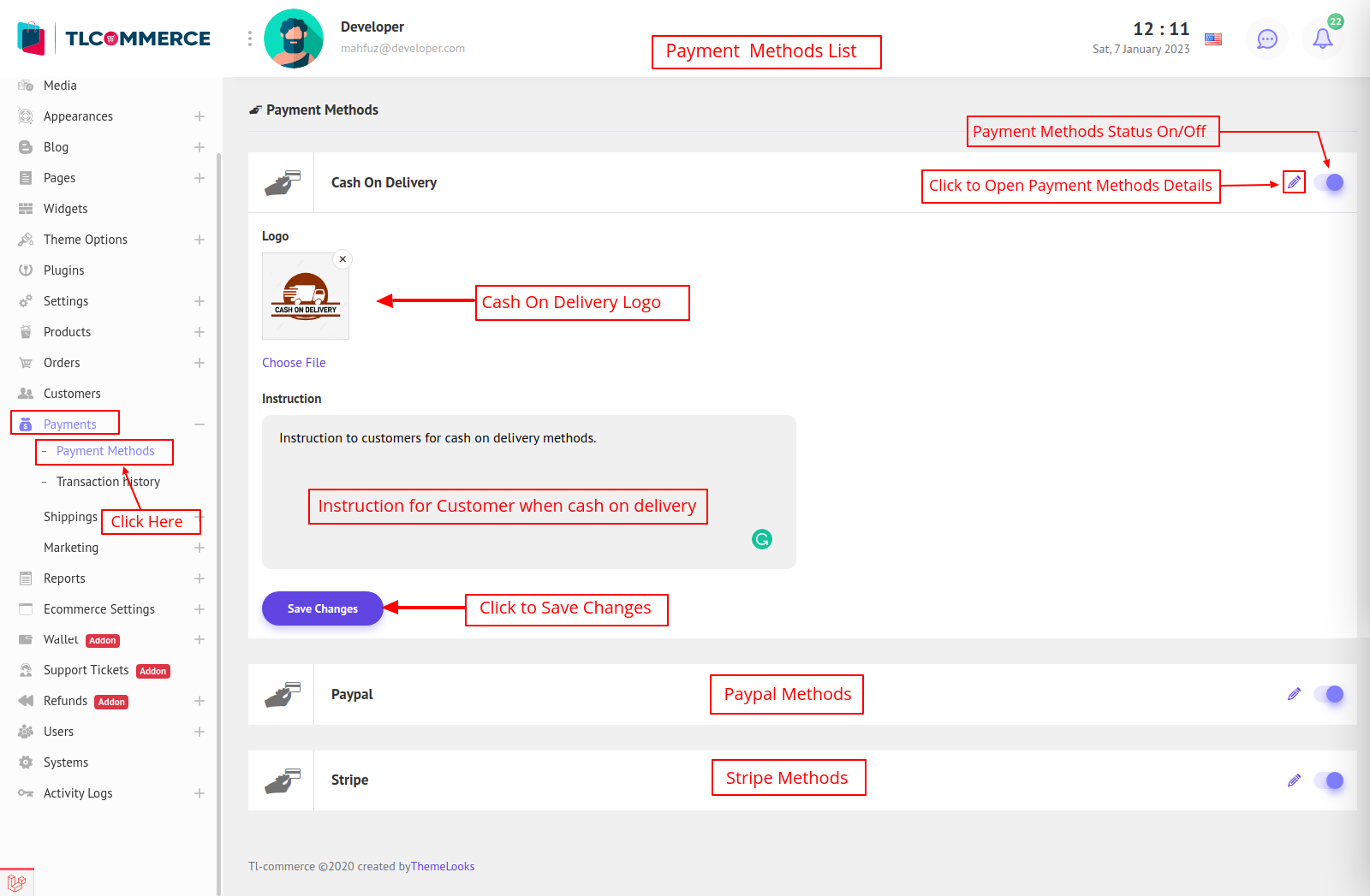Remove the Cash On Delivery logo image
1370x896 pixels.
pyautogui.click(x=342, y=259)
